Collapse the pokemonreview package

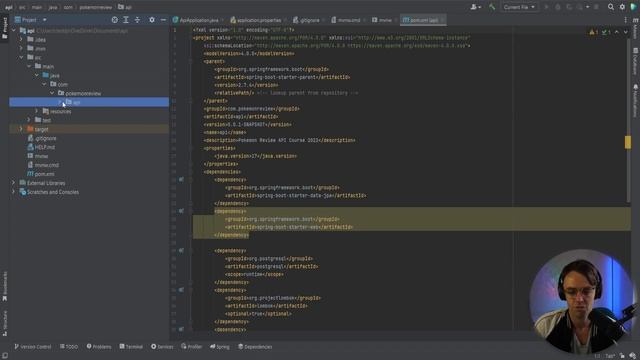52,93
